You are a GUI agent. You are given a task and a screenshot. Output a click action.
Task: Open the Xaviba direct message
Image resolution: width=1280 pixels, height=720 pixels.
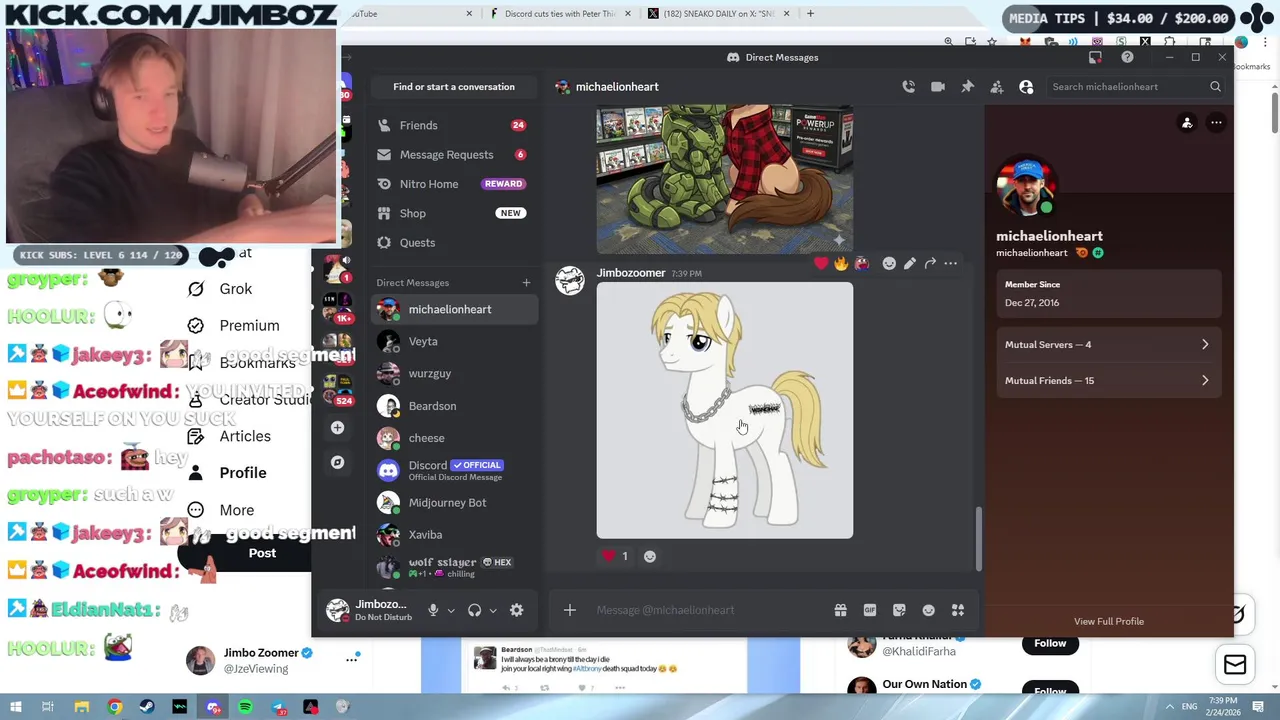click(x=453, y=534)
